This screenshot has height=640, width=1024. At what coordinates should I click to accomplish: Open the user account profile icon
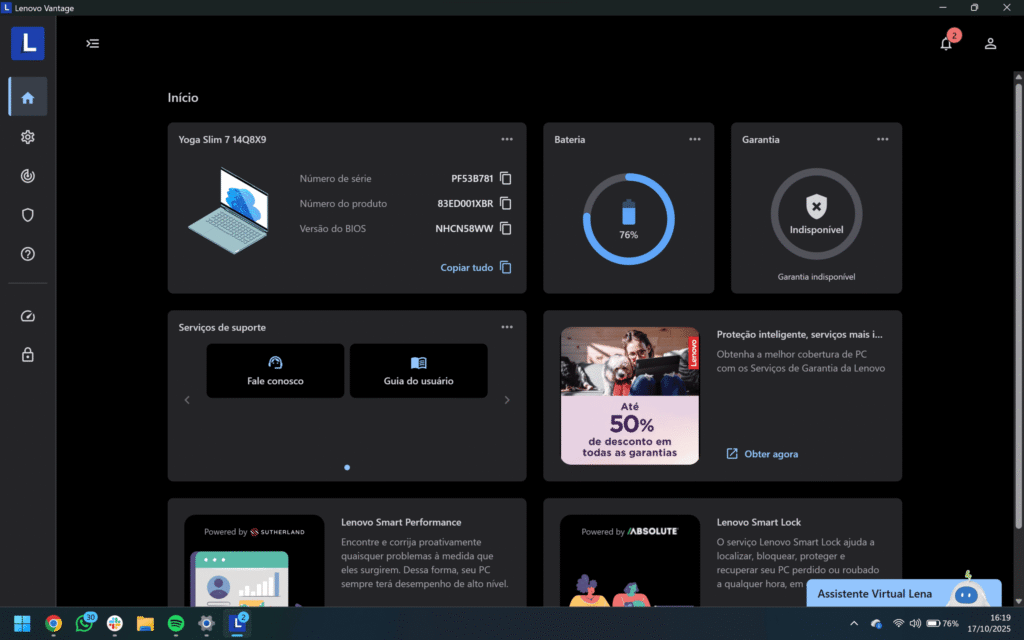pos(990,44)
